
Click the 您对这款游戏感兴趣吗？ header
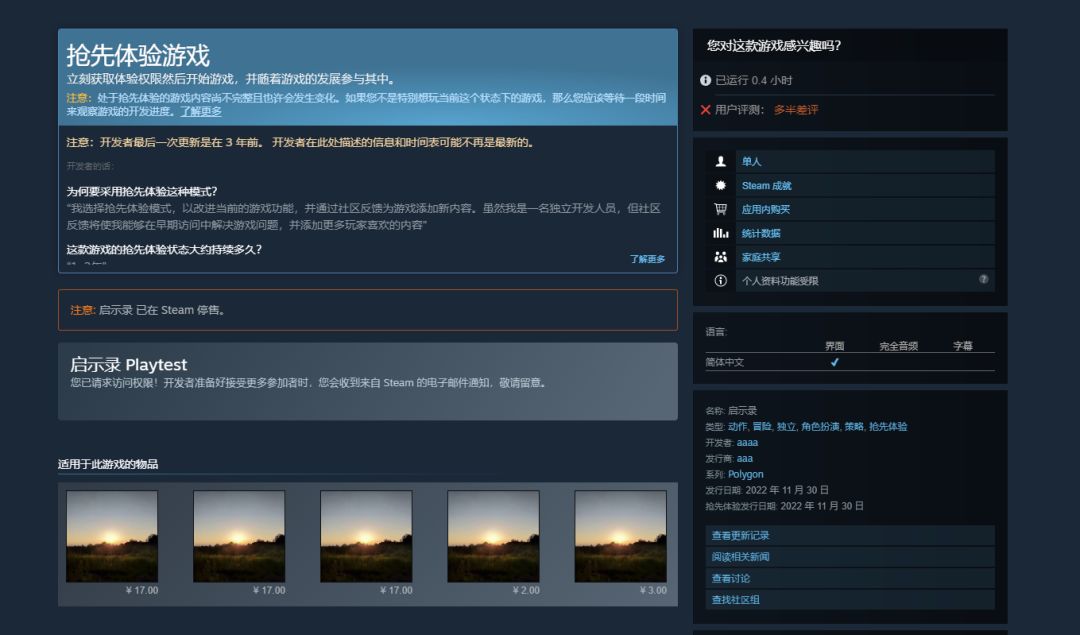click(774, 46)
